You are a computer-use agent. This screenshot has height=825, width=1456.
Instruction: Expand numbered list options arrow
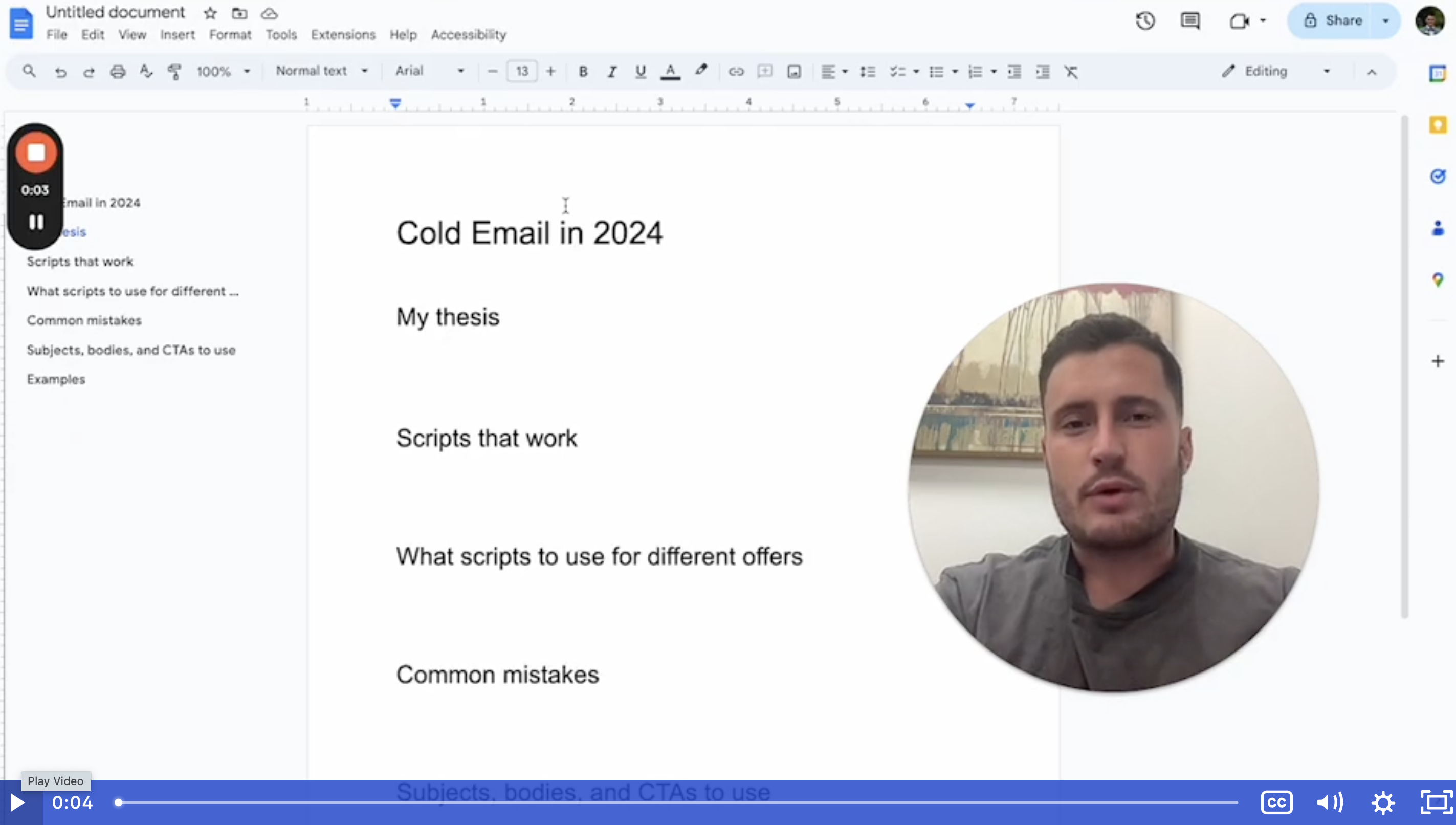(x=994, y=72)
